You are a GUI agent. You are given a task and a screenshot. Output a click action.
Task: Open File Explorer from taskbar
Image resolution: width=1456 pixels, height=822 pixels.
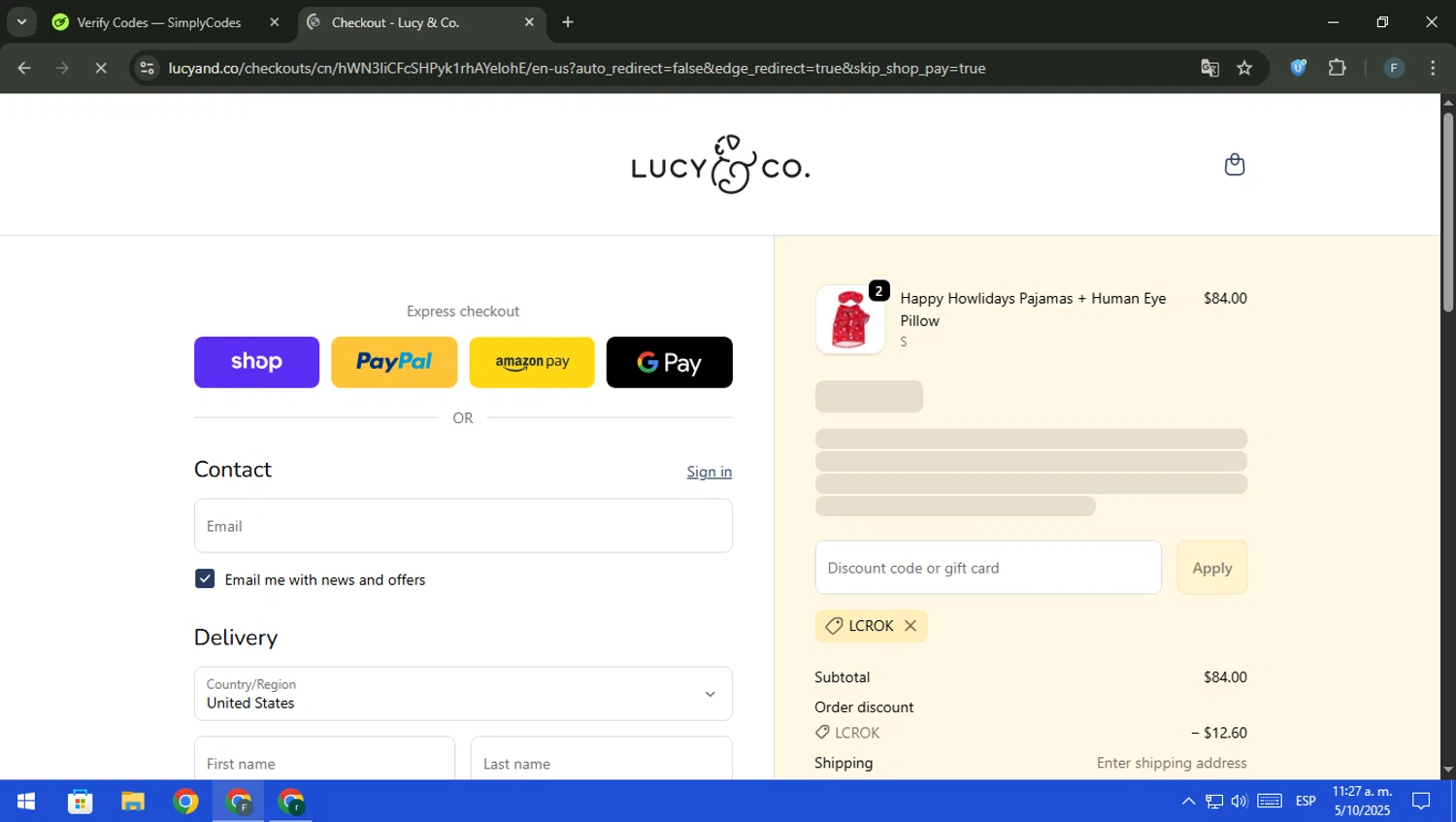point(133,802)
